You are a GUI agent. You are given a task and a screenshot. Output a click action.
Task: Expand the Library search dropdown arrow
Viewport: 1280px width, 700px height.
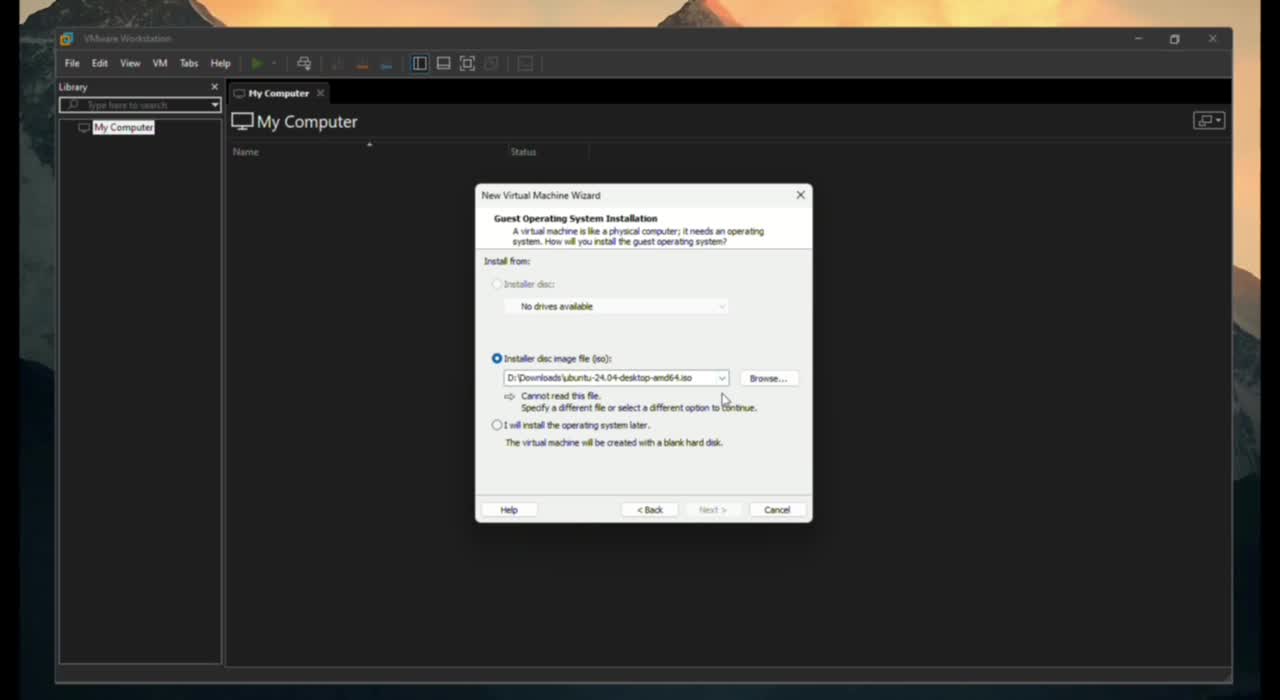[x=214, y=105]
